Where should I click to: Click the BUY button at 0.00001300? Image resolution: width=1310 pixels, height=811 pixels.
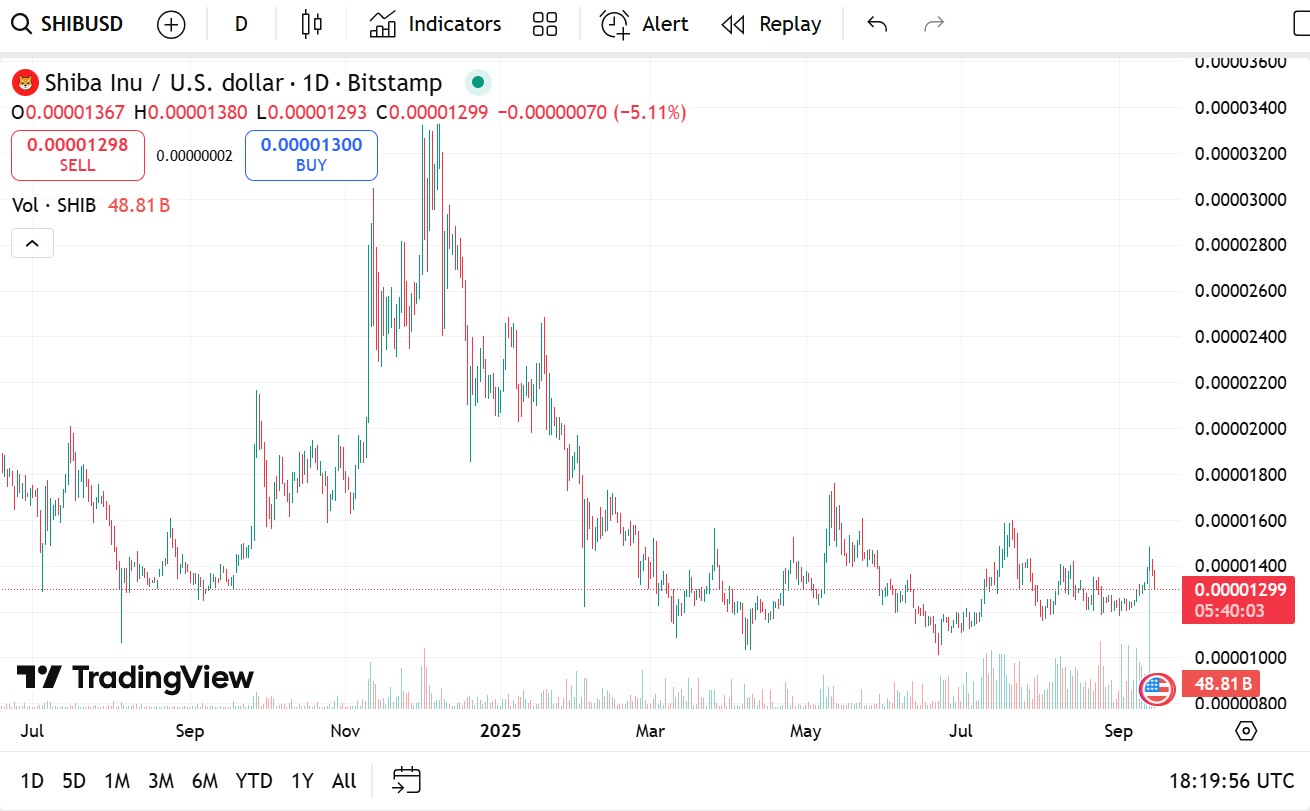click(x=311, y=155)
